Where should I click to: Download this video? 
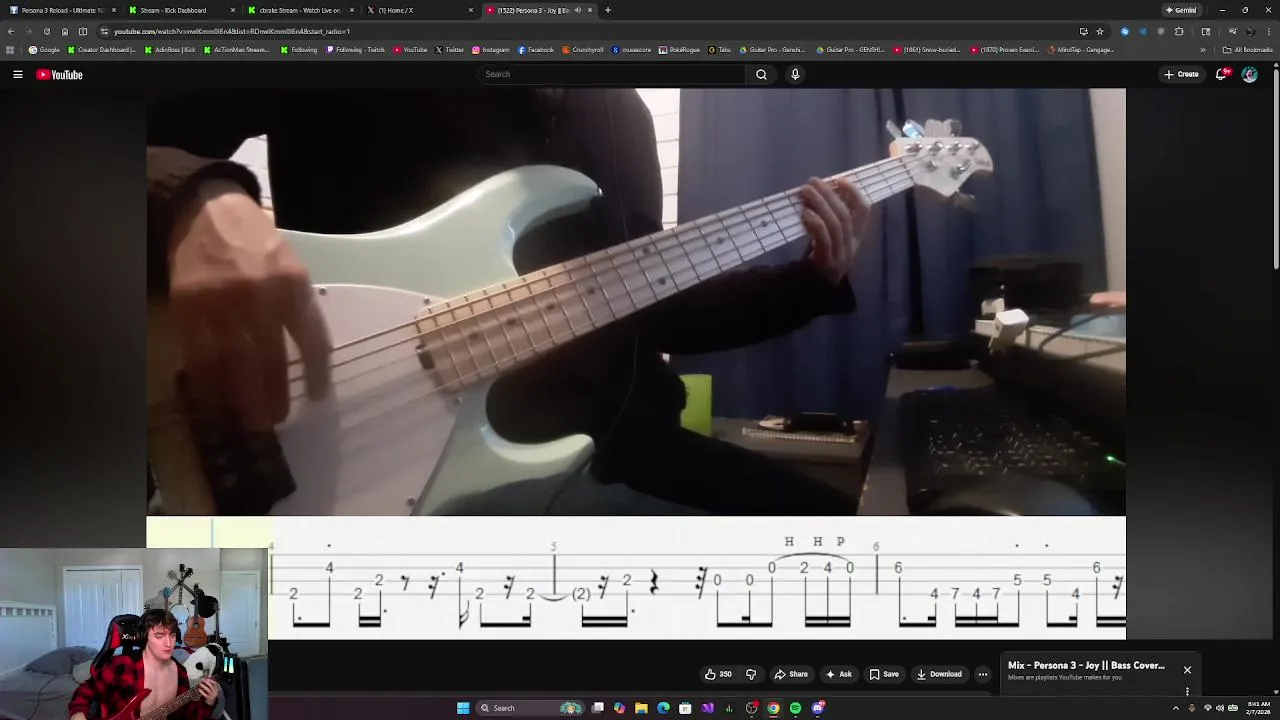pyautogui.click(x=939, y=674)
